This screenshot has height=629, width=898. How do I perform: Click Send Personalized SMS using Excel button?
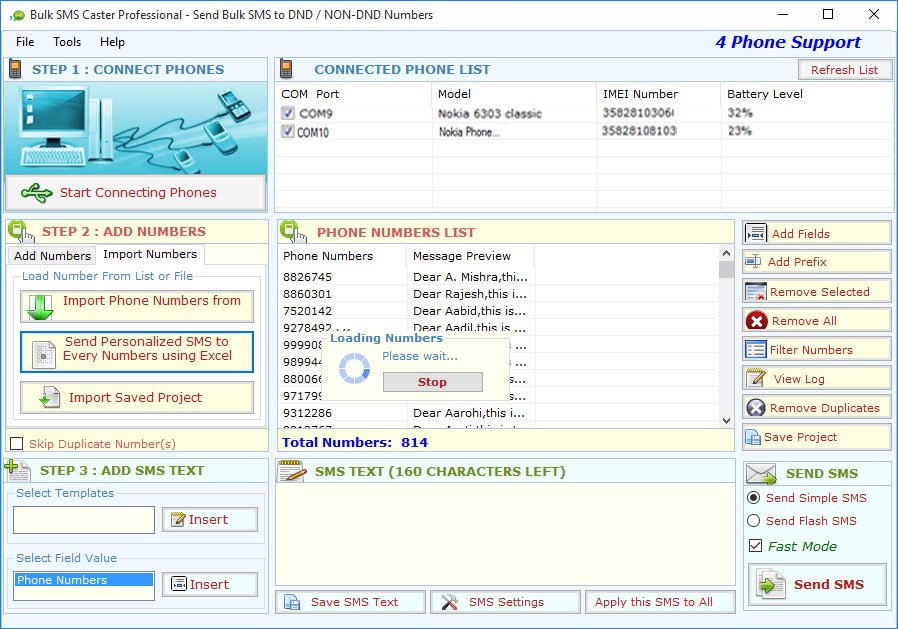tap(137, 352)
